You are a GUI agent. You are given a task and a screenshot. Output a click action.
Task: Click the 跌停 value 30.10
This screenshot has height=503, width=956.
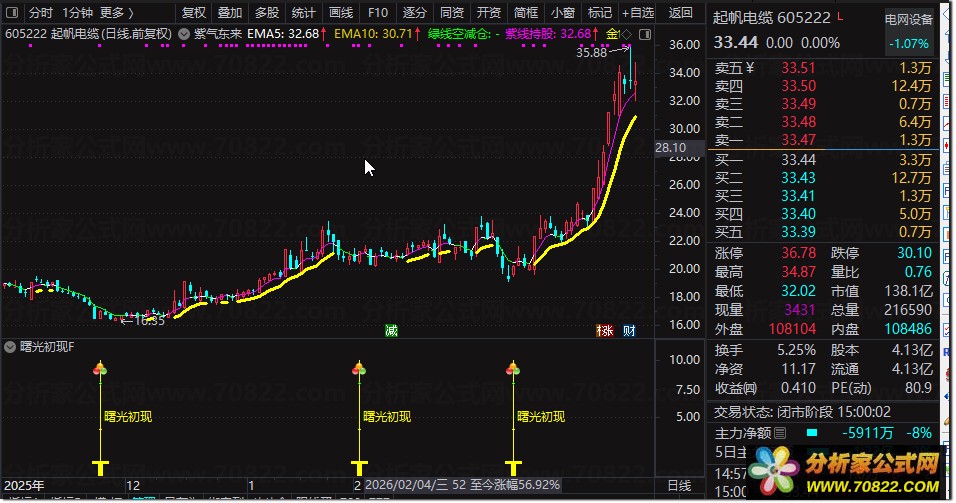click(915, 253)
